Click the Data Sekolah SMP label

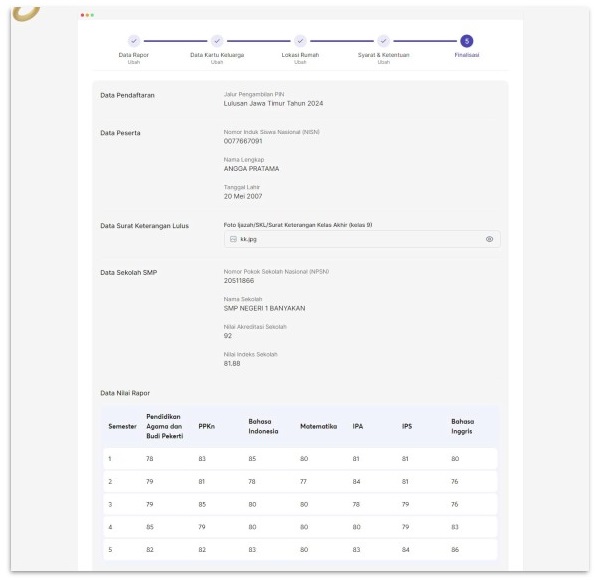129,273
